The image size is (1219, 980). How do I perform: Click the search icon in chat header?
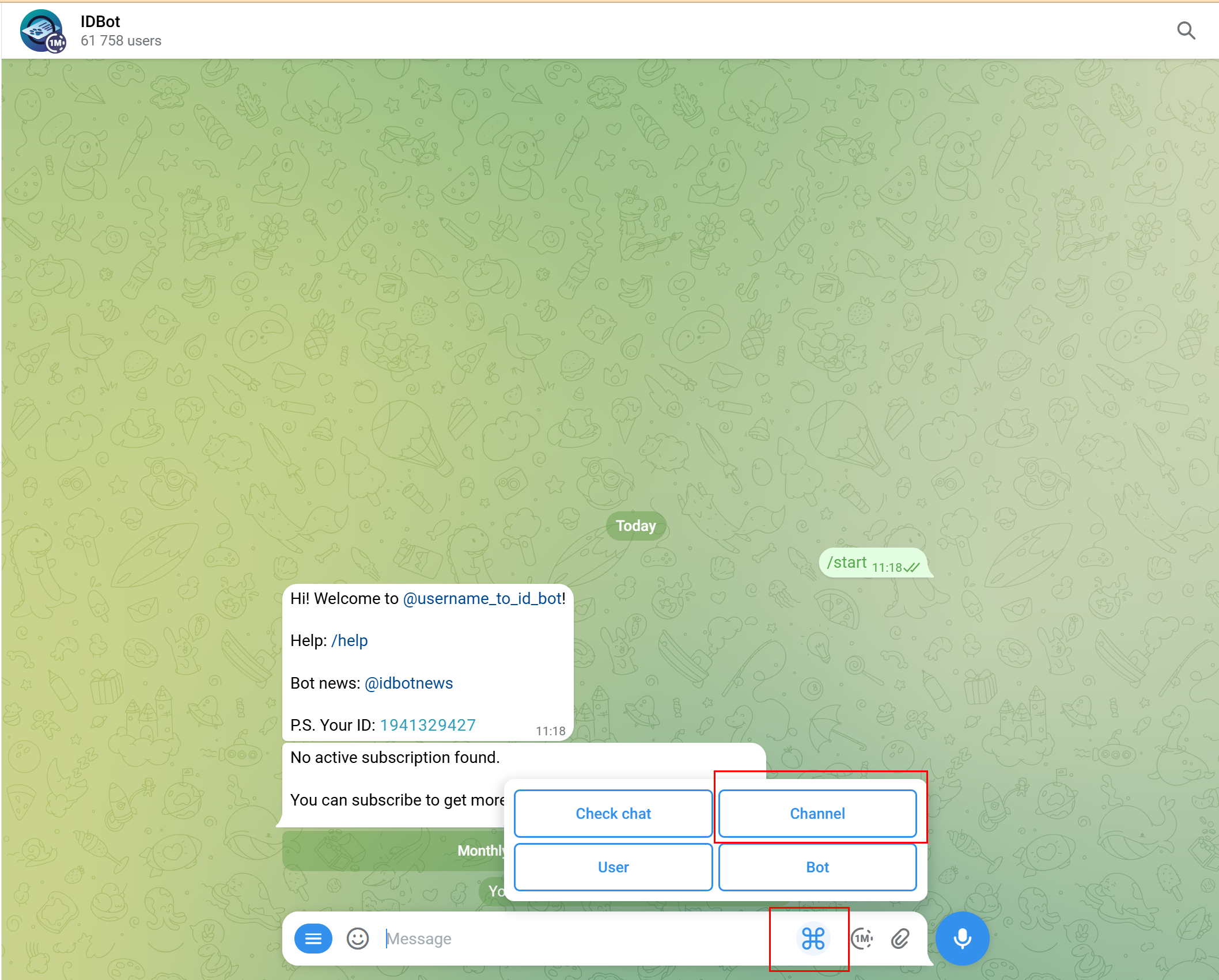(x=1186, y=31)
